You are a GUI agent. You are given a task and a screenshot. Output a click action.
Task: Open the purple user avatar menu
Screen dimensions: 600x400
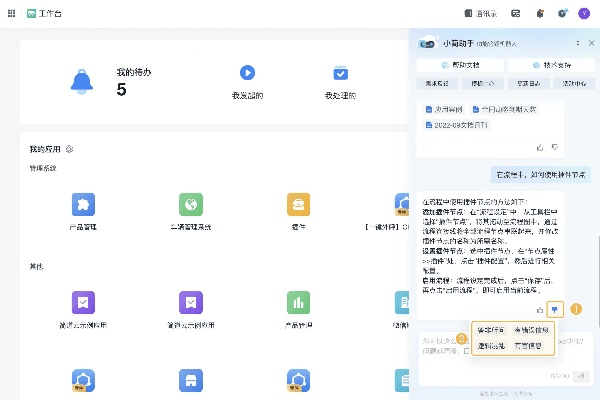click(584, 13)
